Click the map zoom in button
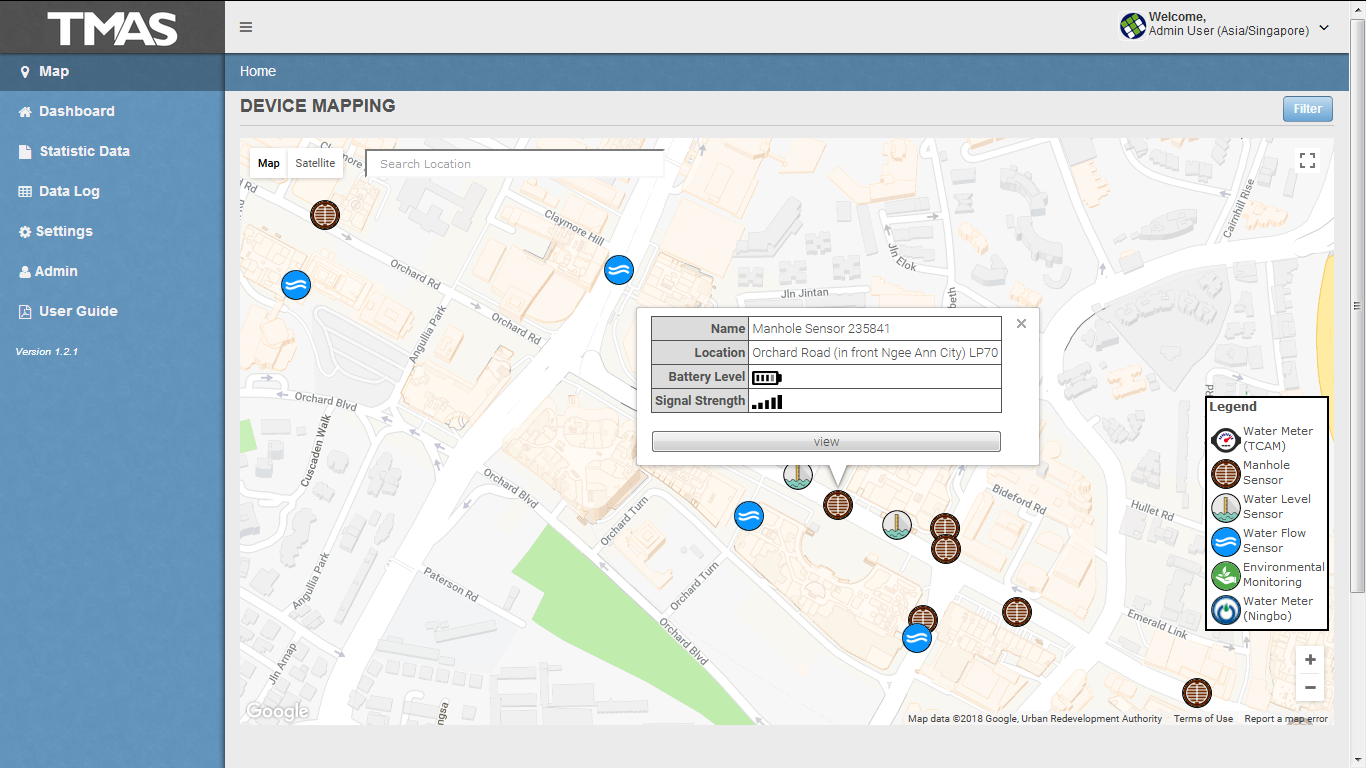1366x768 pixels. 1310,660
